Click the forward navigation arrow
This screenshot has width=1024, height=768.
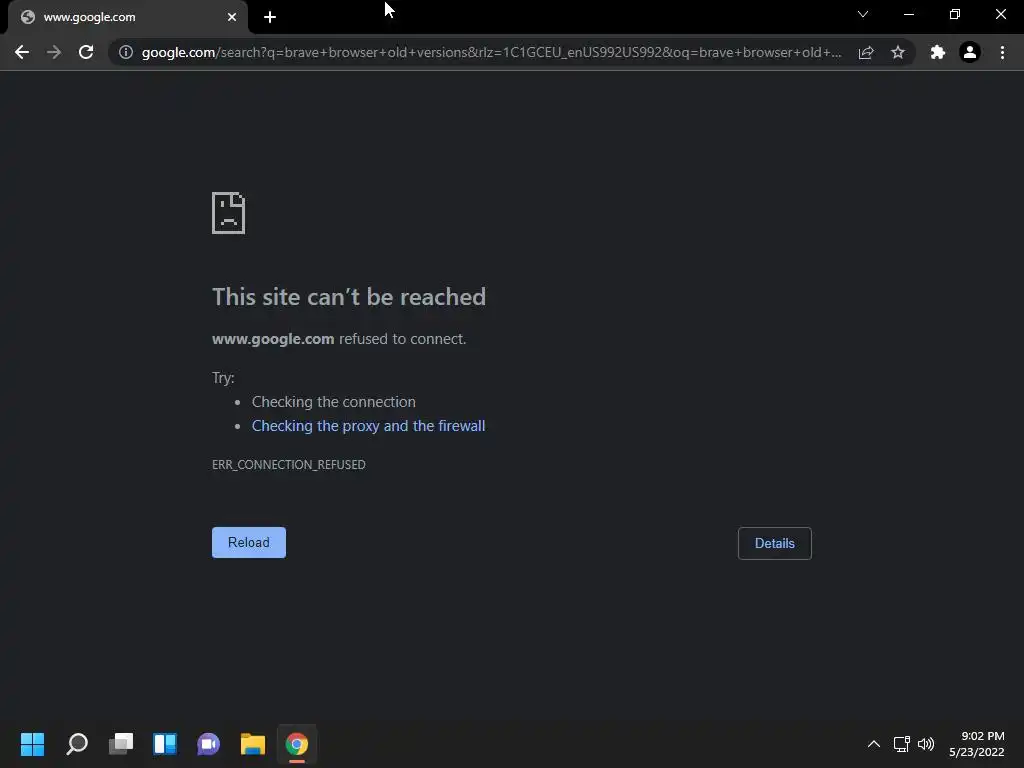[54, 52]
